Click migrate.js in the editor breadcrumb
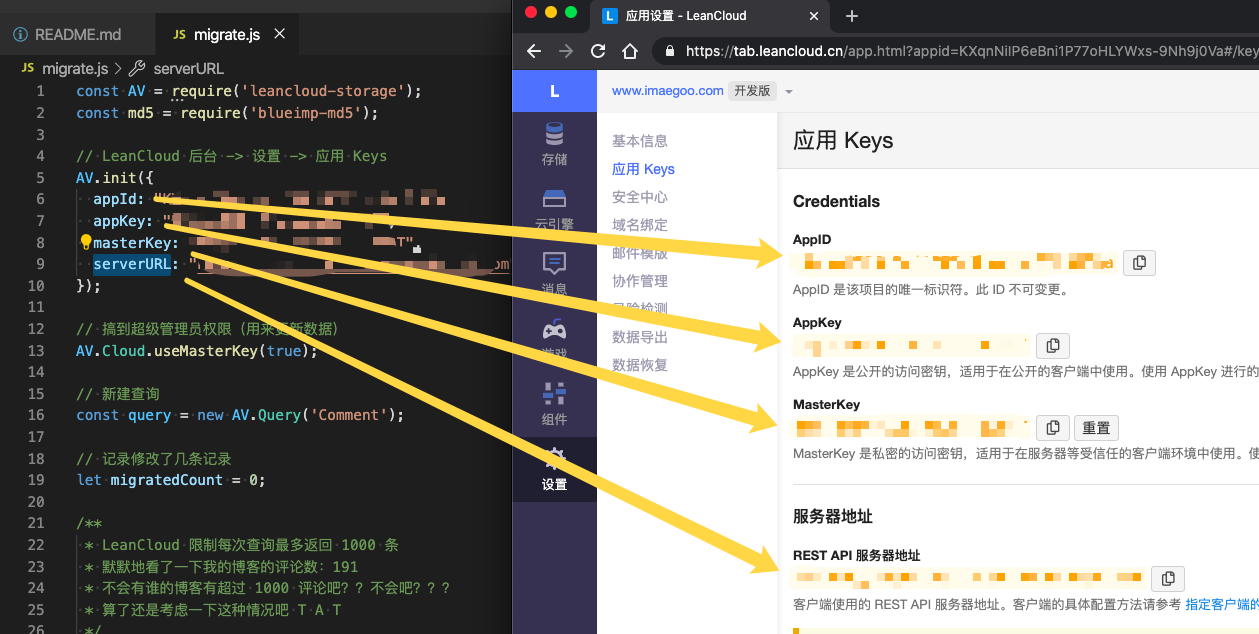The image size is (1259, 634). pos(74,68)
